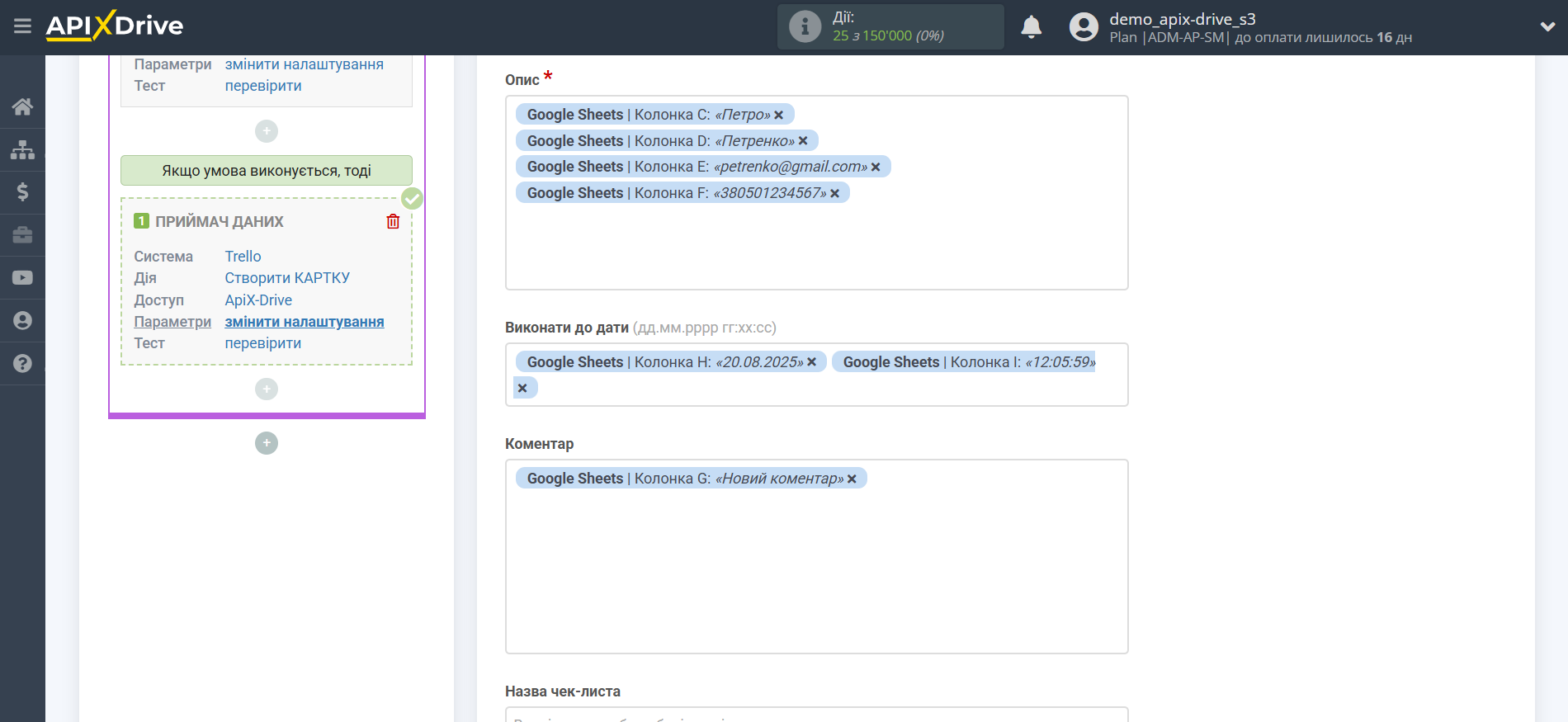Add step below the Trello receiver block
Screen dimensions: 1568x722
pos(267,389)
